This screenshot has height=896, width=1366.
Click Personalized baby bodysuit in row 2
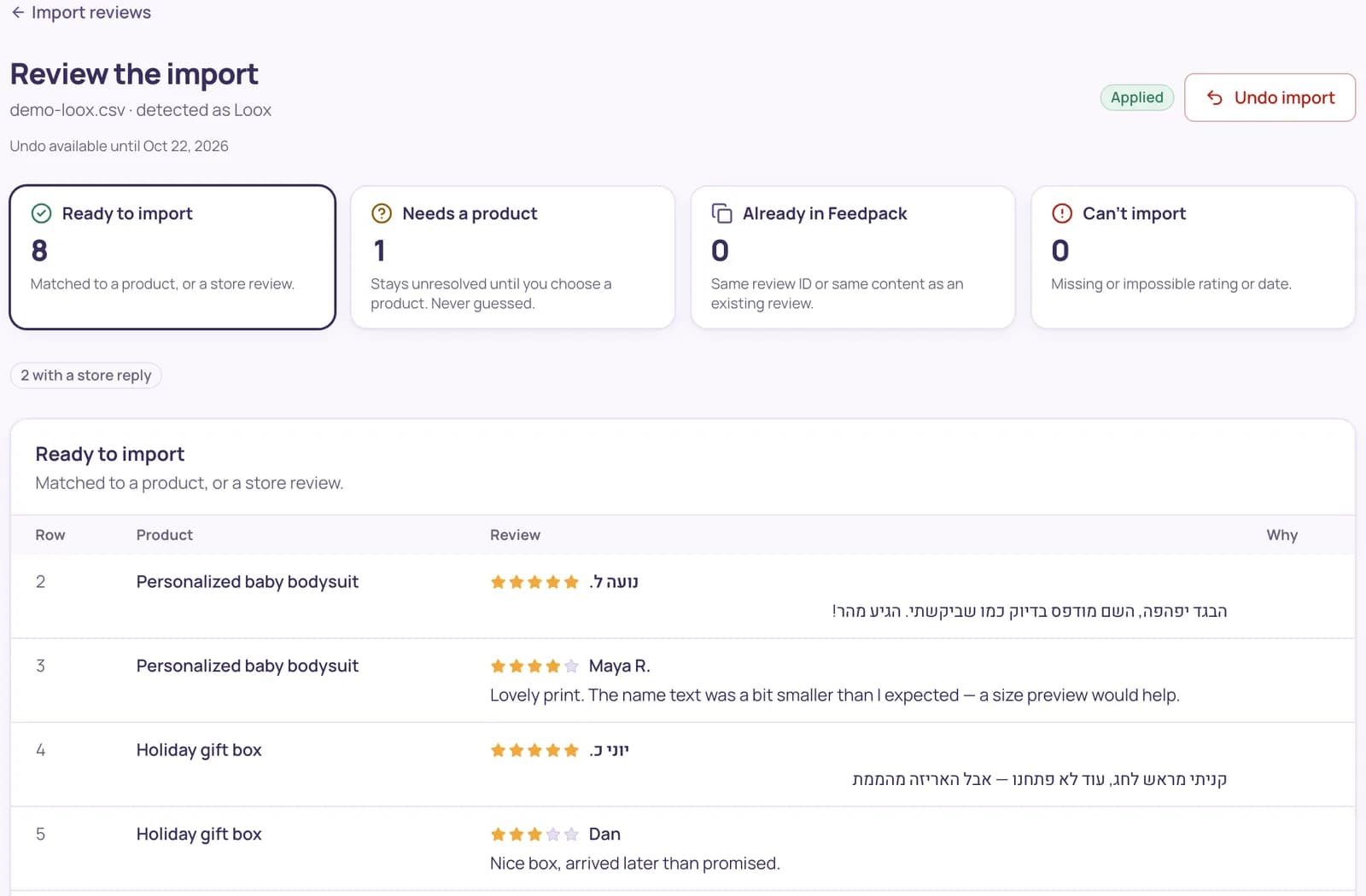(248, 582)
